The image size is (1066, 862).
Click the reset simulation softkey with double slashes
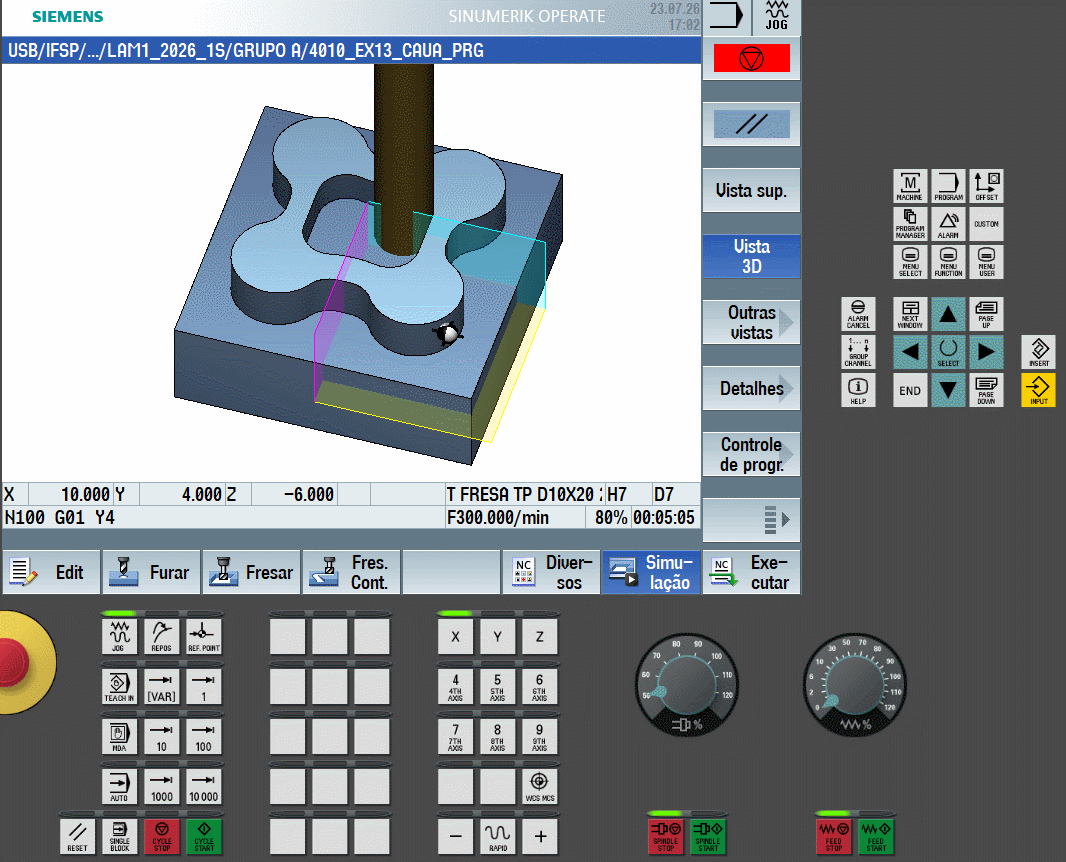(x=751, y=124)
